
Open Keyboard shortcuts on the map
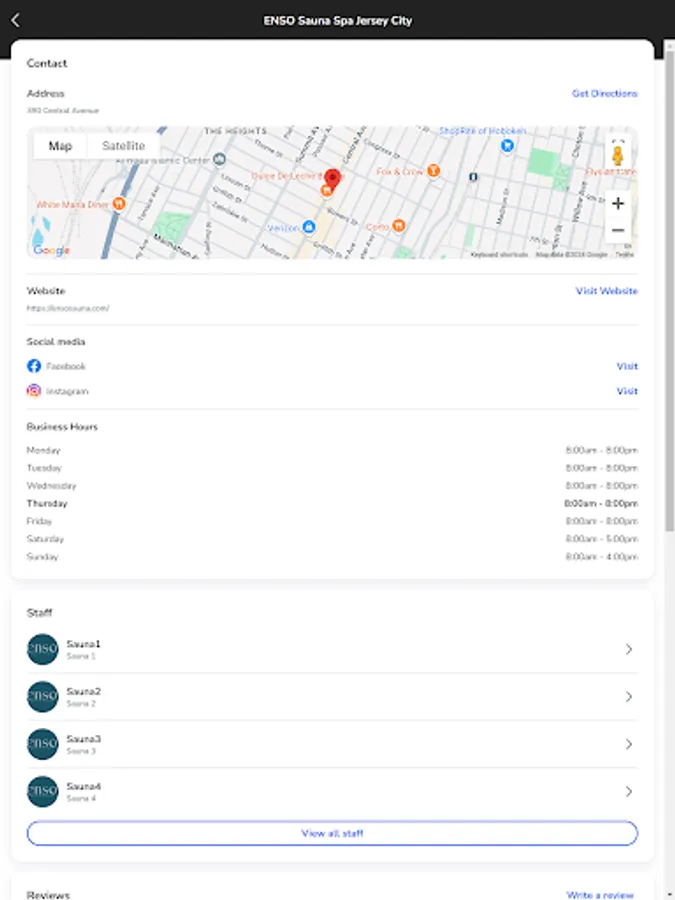pos(499,254)
